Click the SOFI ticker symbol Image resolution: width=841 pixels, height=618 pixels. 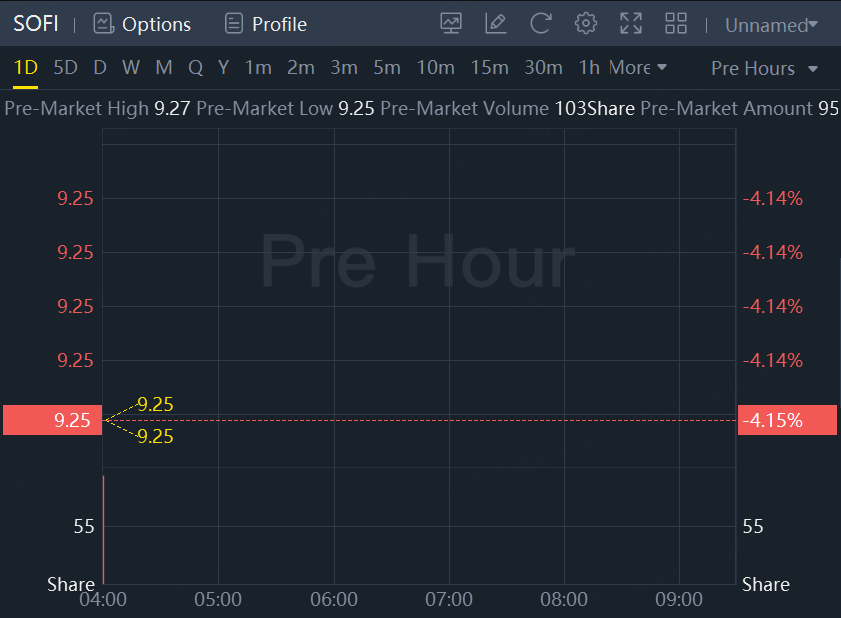click(x=36, y=24)
